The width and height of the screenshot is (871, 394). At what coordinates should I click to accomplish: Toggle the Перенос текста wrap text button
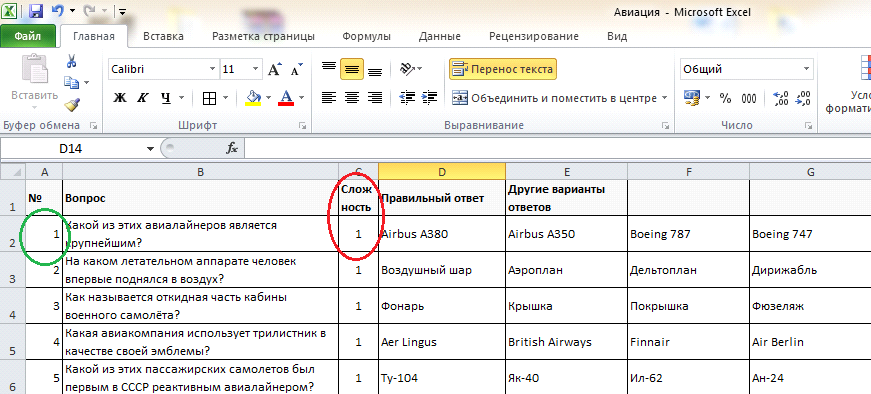click(x=503, y=69)
